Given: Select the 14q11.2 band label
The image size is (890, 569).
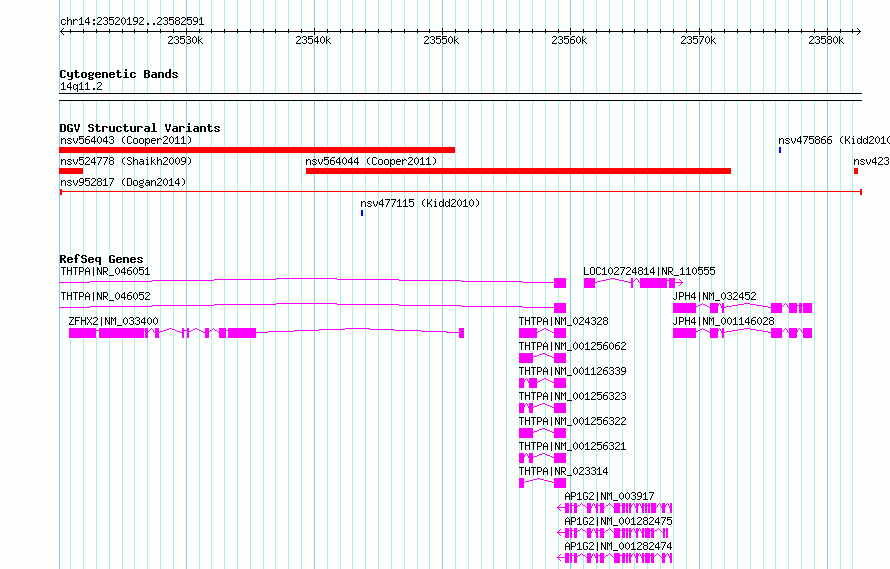Looking at the screenshot, I should click(81, 86).
